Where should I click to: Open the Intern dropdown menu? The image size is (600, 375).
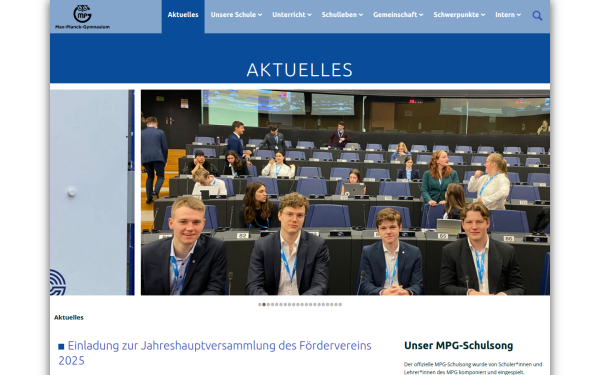[x=508, y=15]
